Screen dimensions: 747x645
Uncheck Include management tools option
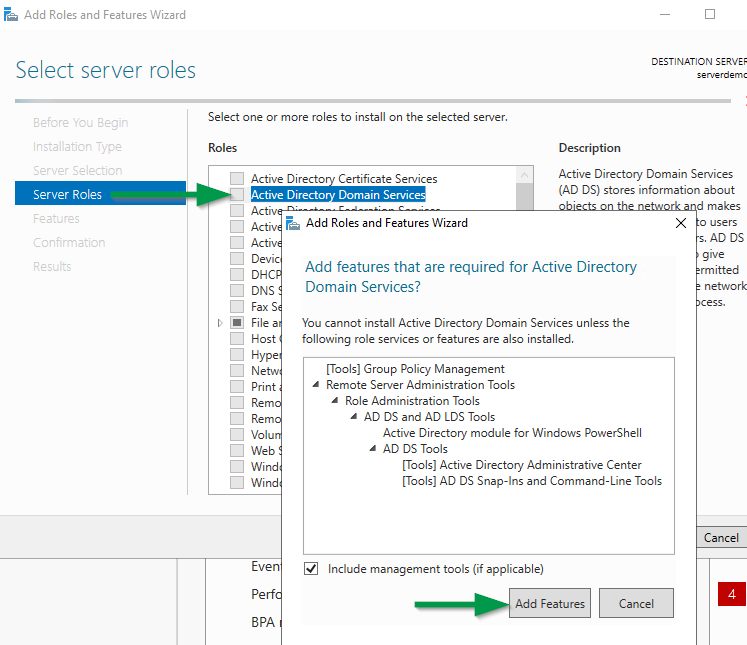click(x=312, y=569)
